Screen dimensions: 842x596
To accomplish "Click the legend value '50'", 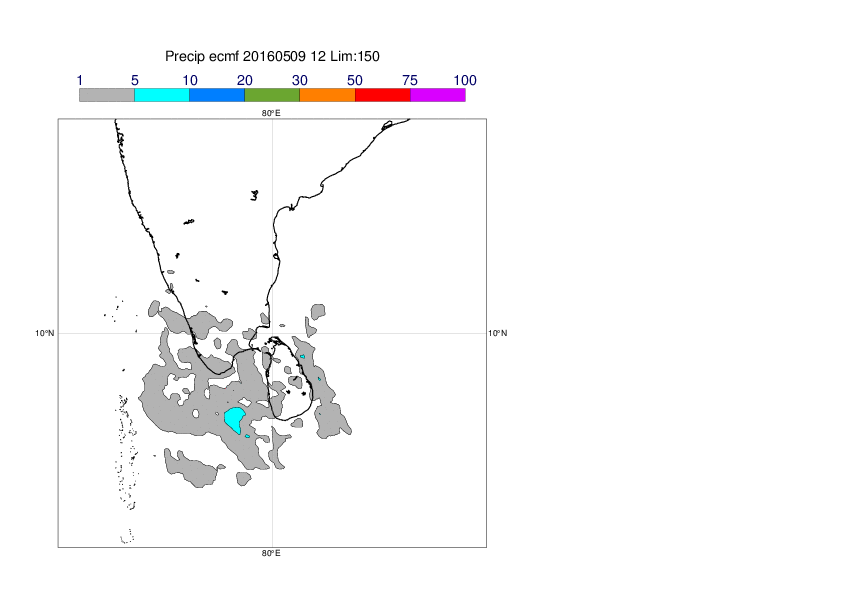I will (x=355, y=81).
